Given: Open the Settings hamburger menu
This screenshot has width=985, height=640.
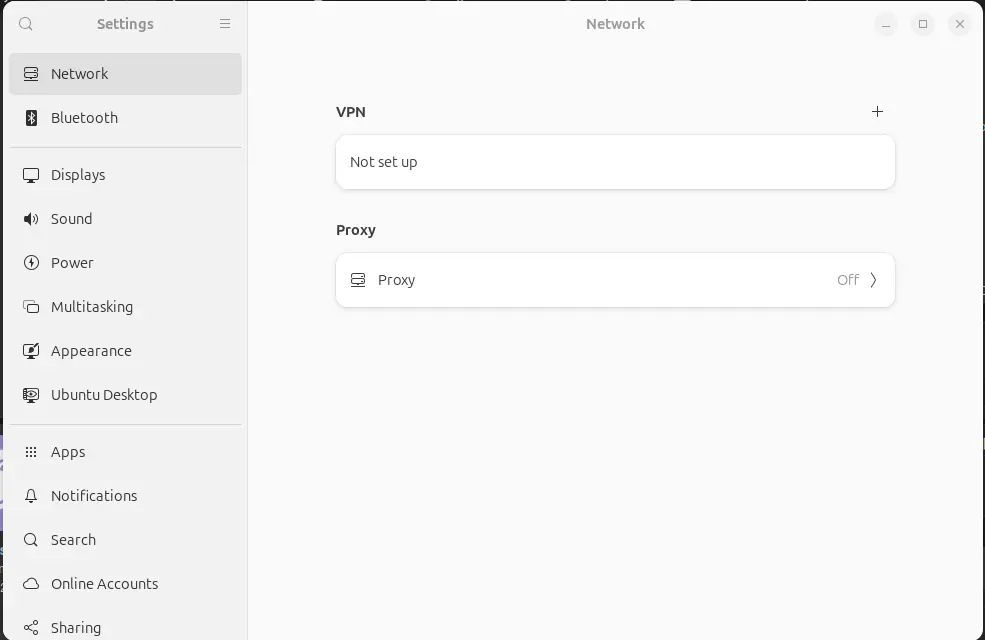Looking at the screenshot, I should coord(225,24).
